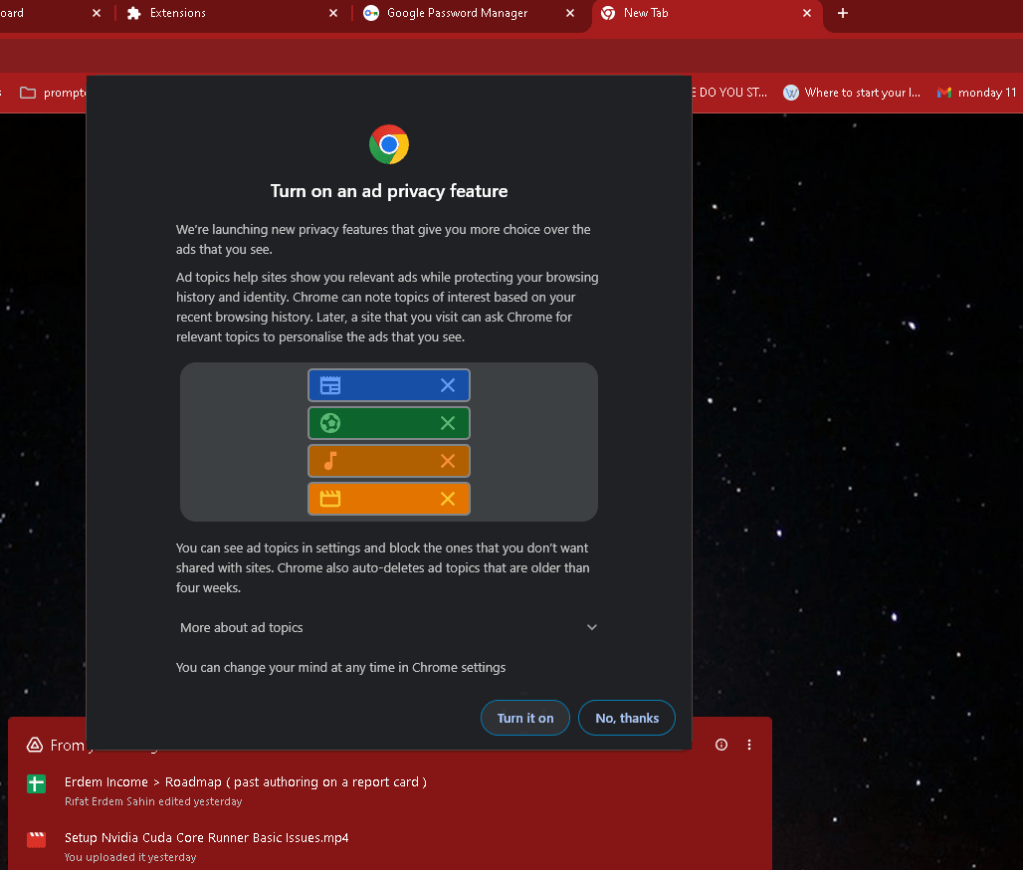Remove the brown music ad topic

pos(448,461)
